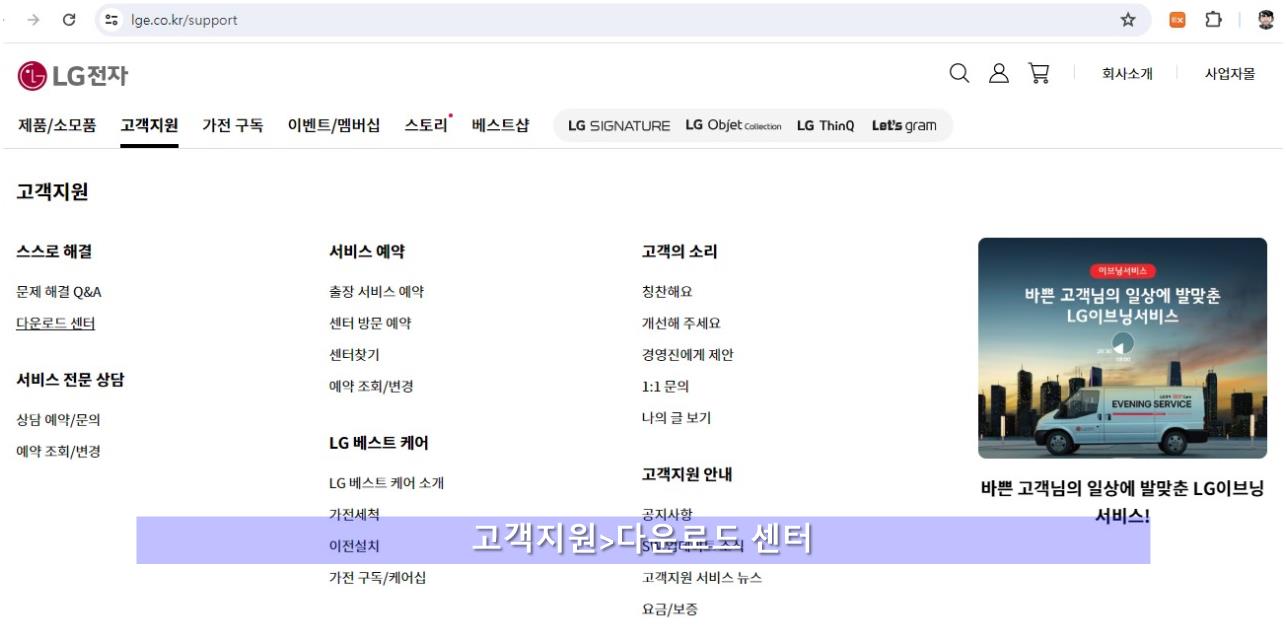Click the 서비스 전문 상담 section heading
Viewport: 1286px width, 630px height.
pyautogui.click(x=70, y=380)
